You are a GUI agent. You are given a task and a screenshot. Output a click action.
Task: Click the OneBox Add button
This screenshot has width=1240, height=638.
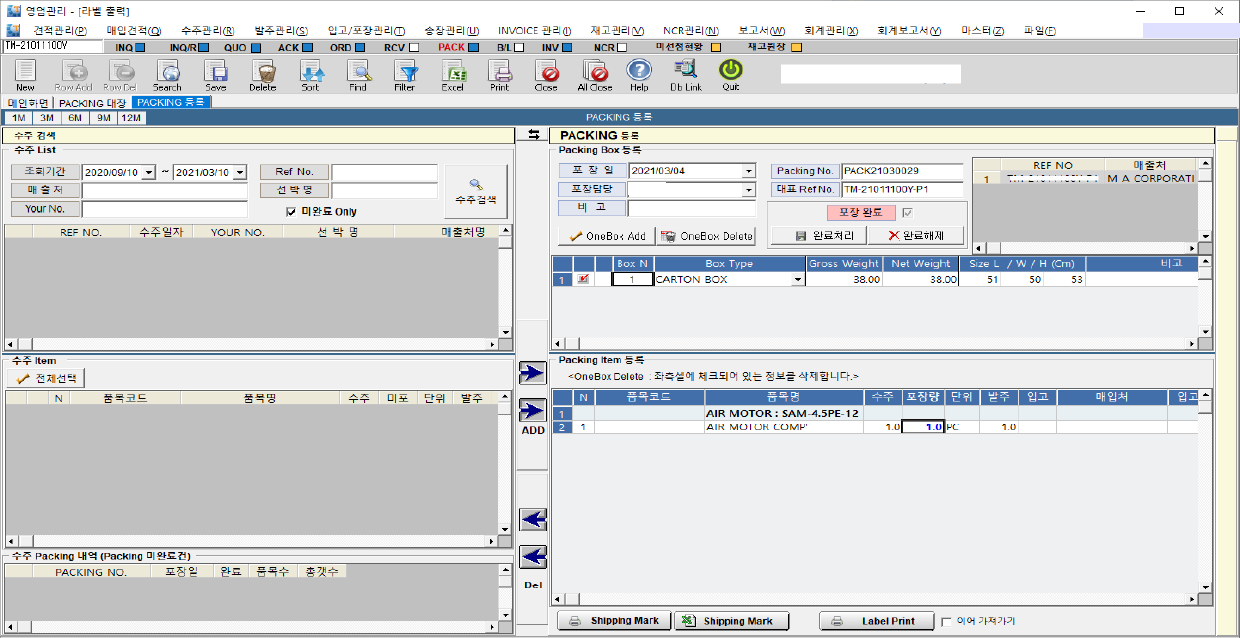(606, 236)
